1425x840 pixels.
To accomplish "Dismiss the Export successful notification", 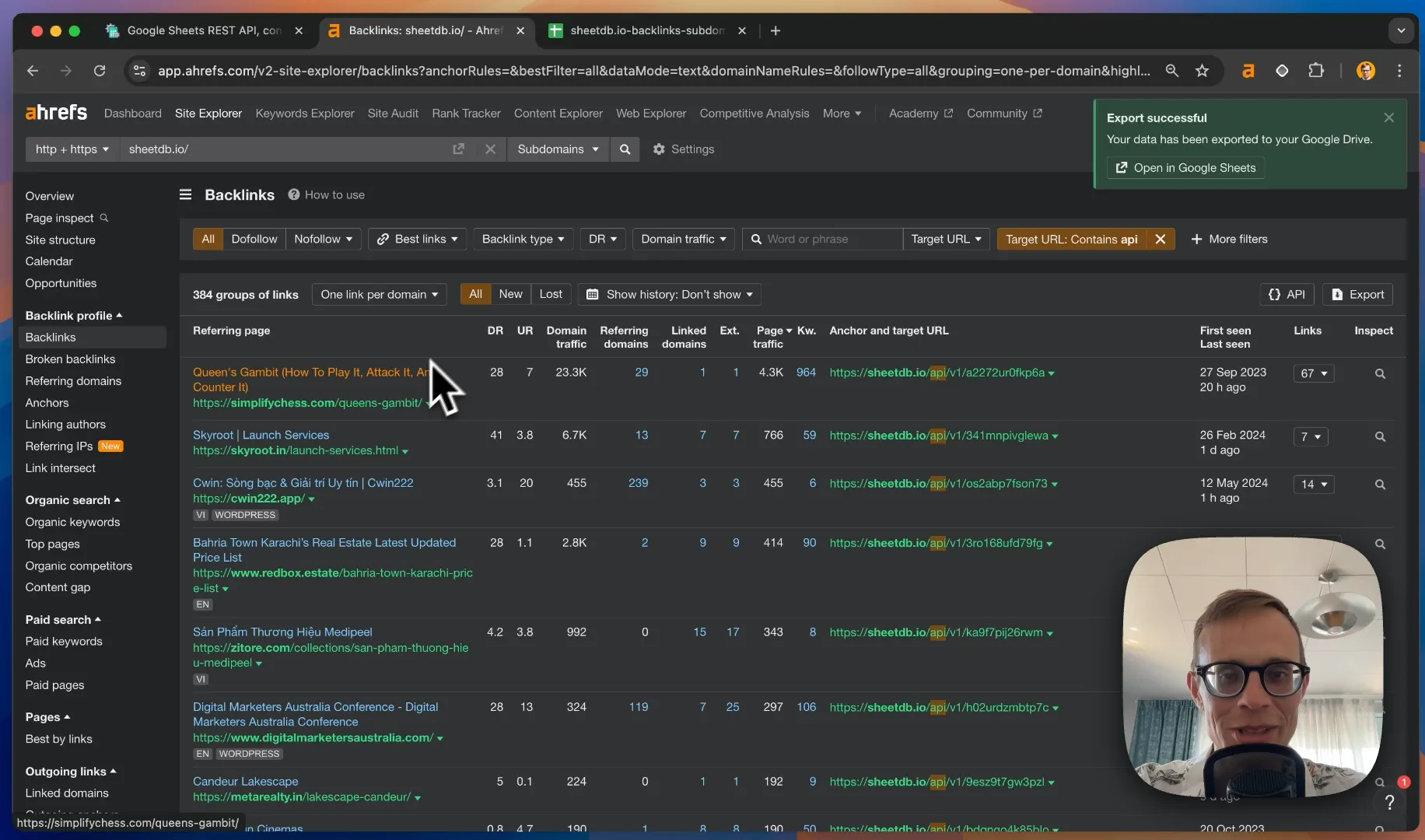I will [1388, 117].
